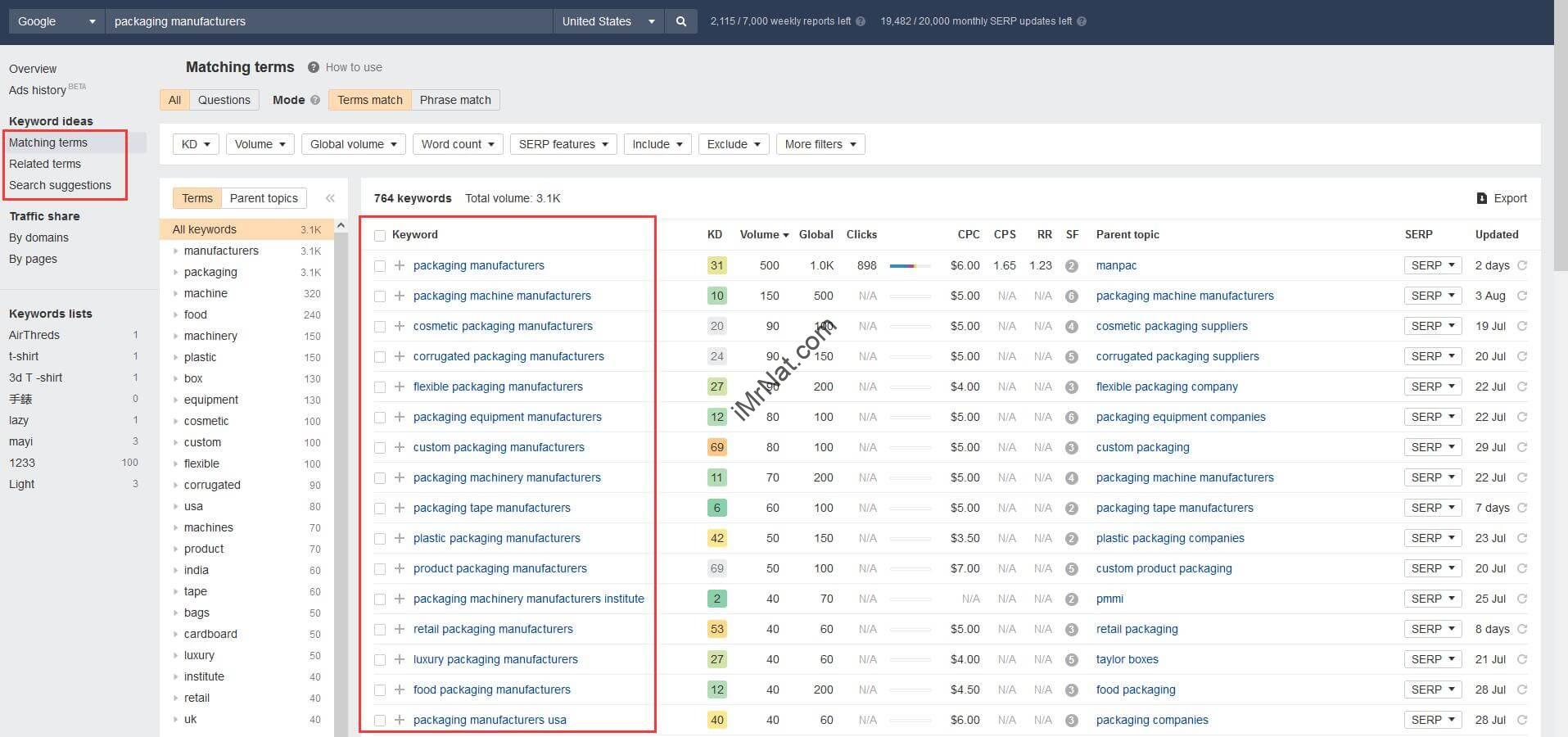1568x737 pixels.
Task: Click the monthly SERP updates info icon
Action: (x=1082, y=21)
